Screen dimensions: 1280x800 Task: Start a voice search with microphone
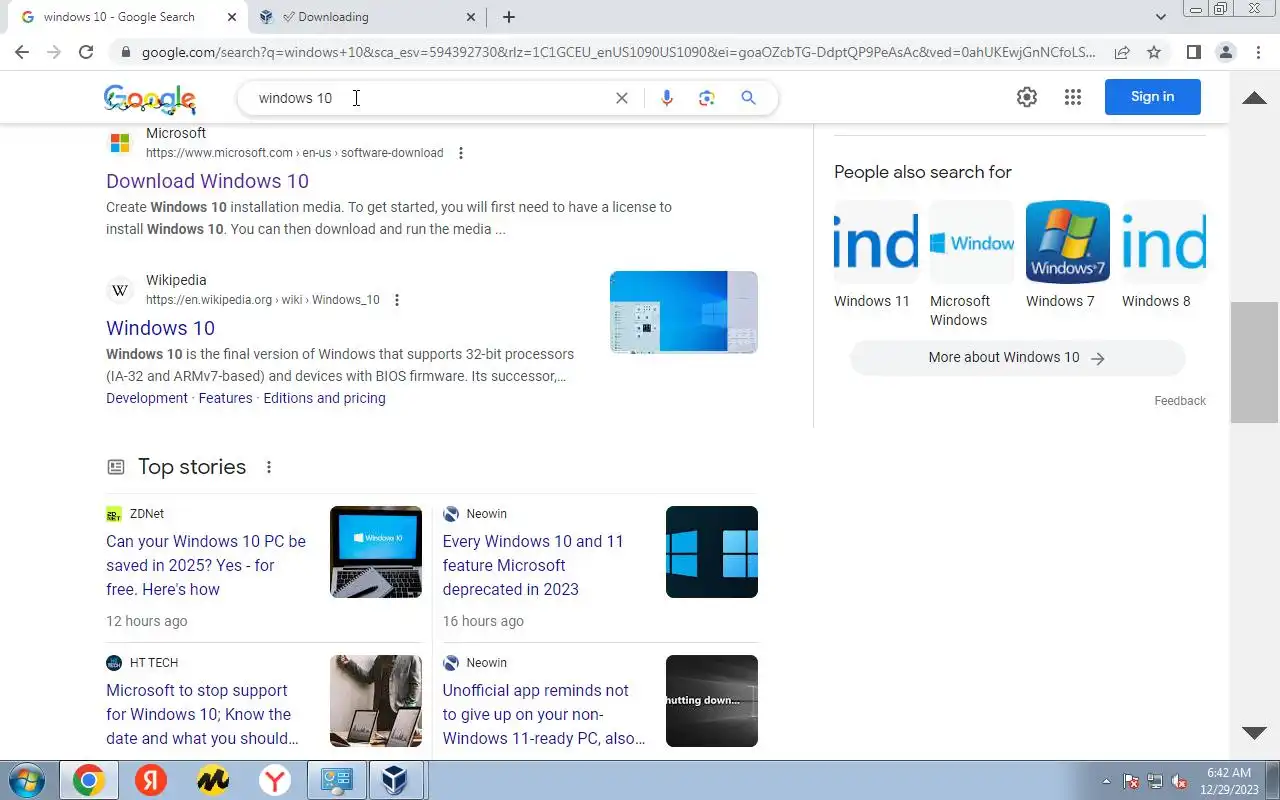coord(667,98)
